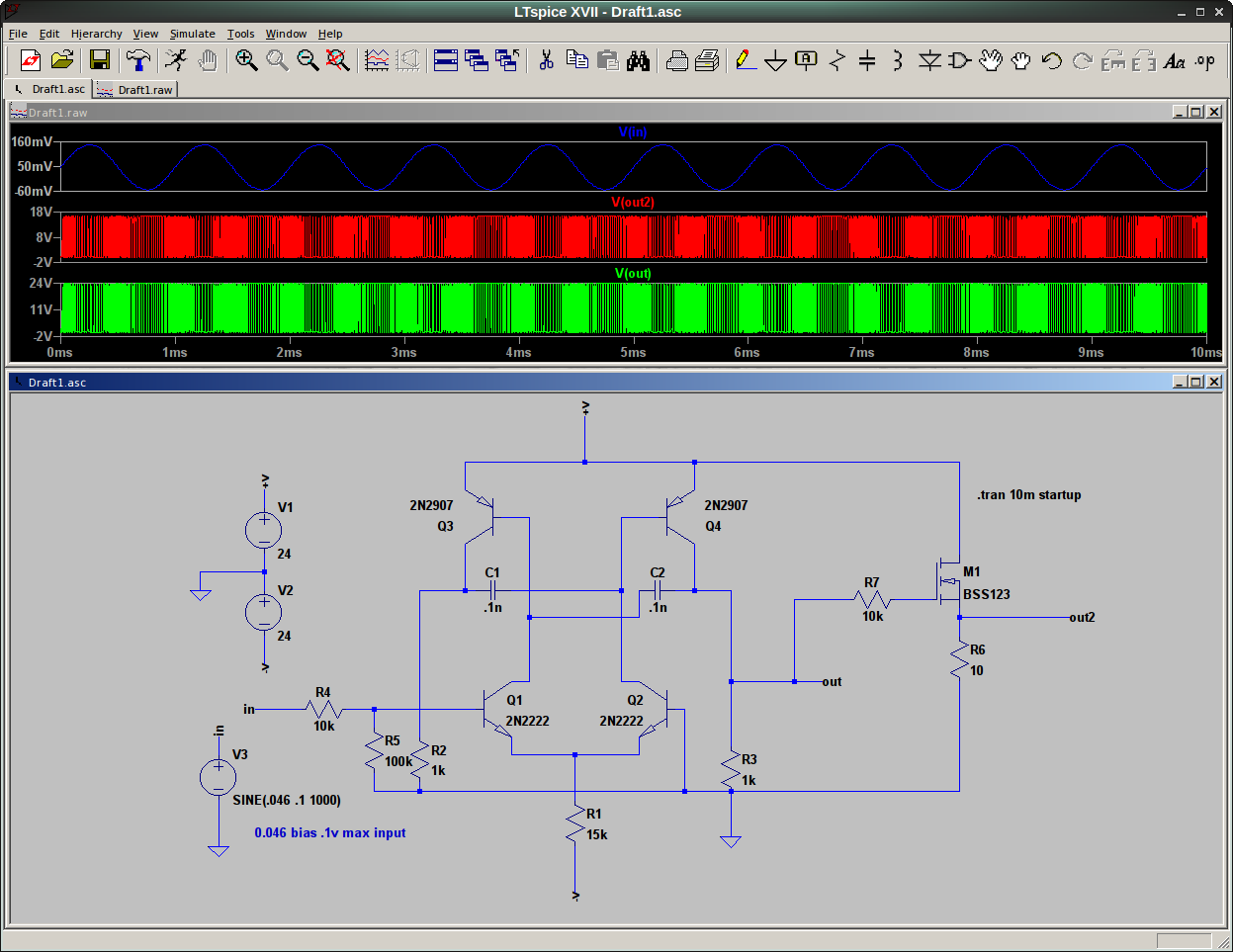This screenshot has height=952, width=1233.
Task: Click the Draft1.asc schematic window title bar
Action: tap(616, 382)
